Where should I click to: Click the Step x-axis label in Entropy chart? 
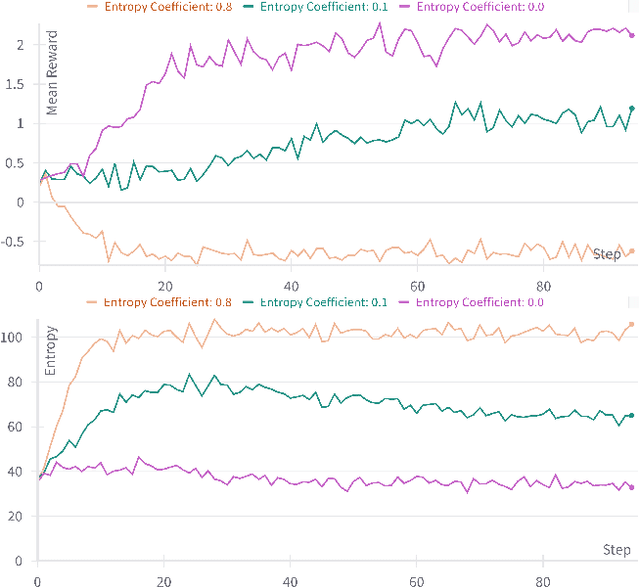coord(616,550)
